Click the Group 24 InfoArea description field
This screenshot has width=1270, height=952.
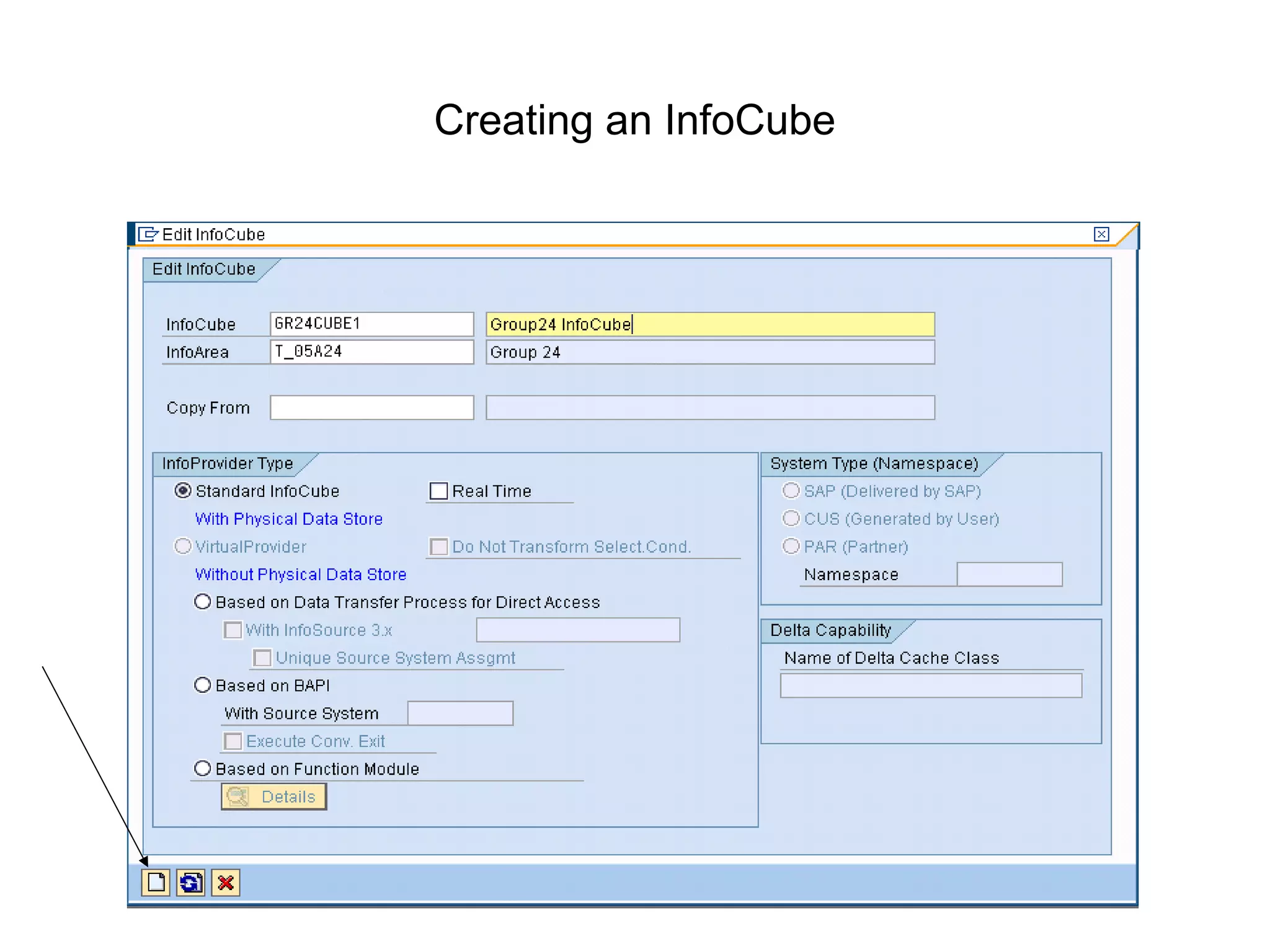click(x=711, y=352)
